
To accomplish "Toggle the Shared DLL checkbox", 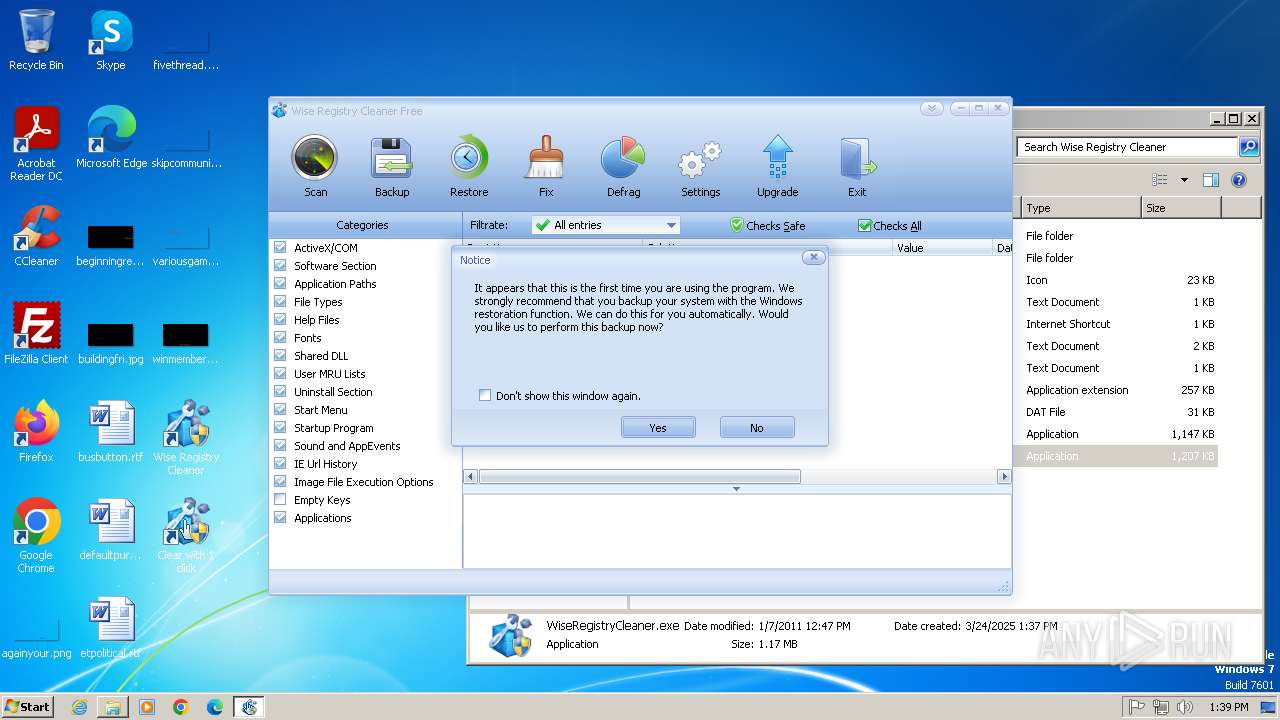I will tap(281, 356).
